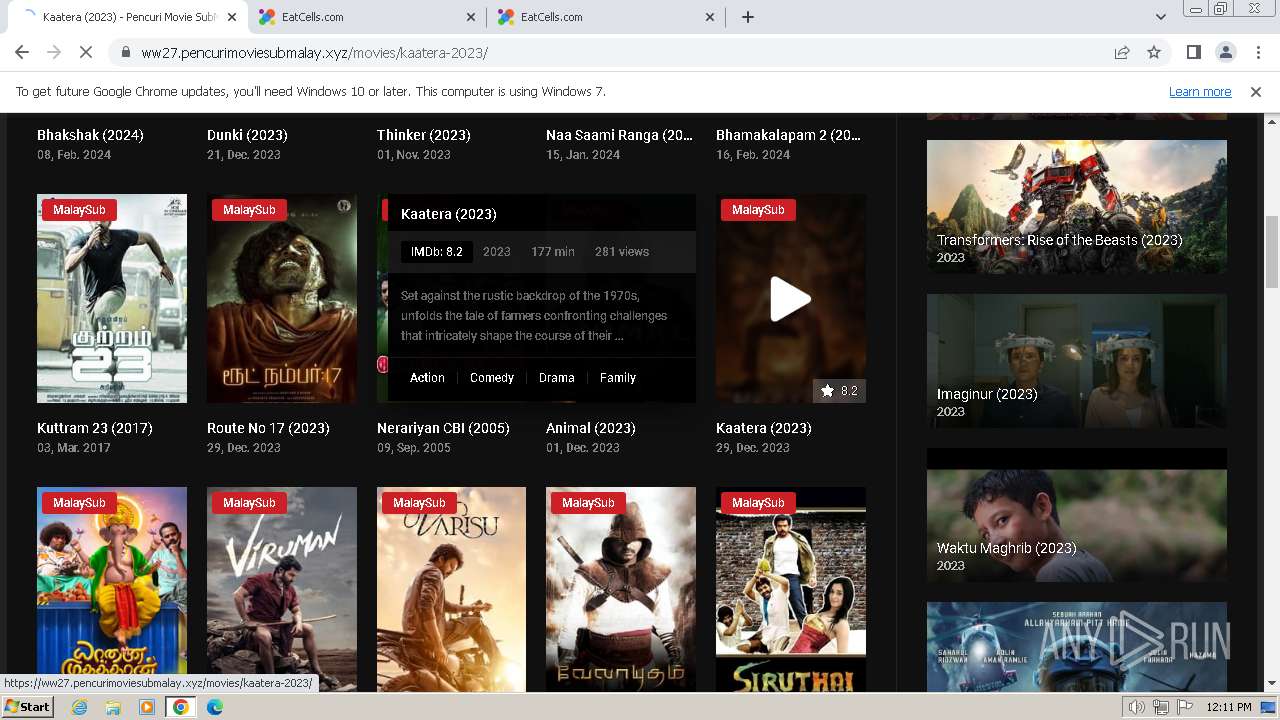
Task: Click the IMDb: 8.2 label
Action: click(x=437, y=252)
